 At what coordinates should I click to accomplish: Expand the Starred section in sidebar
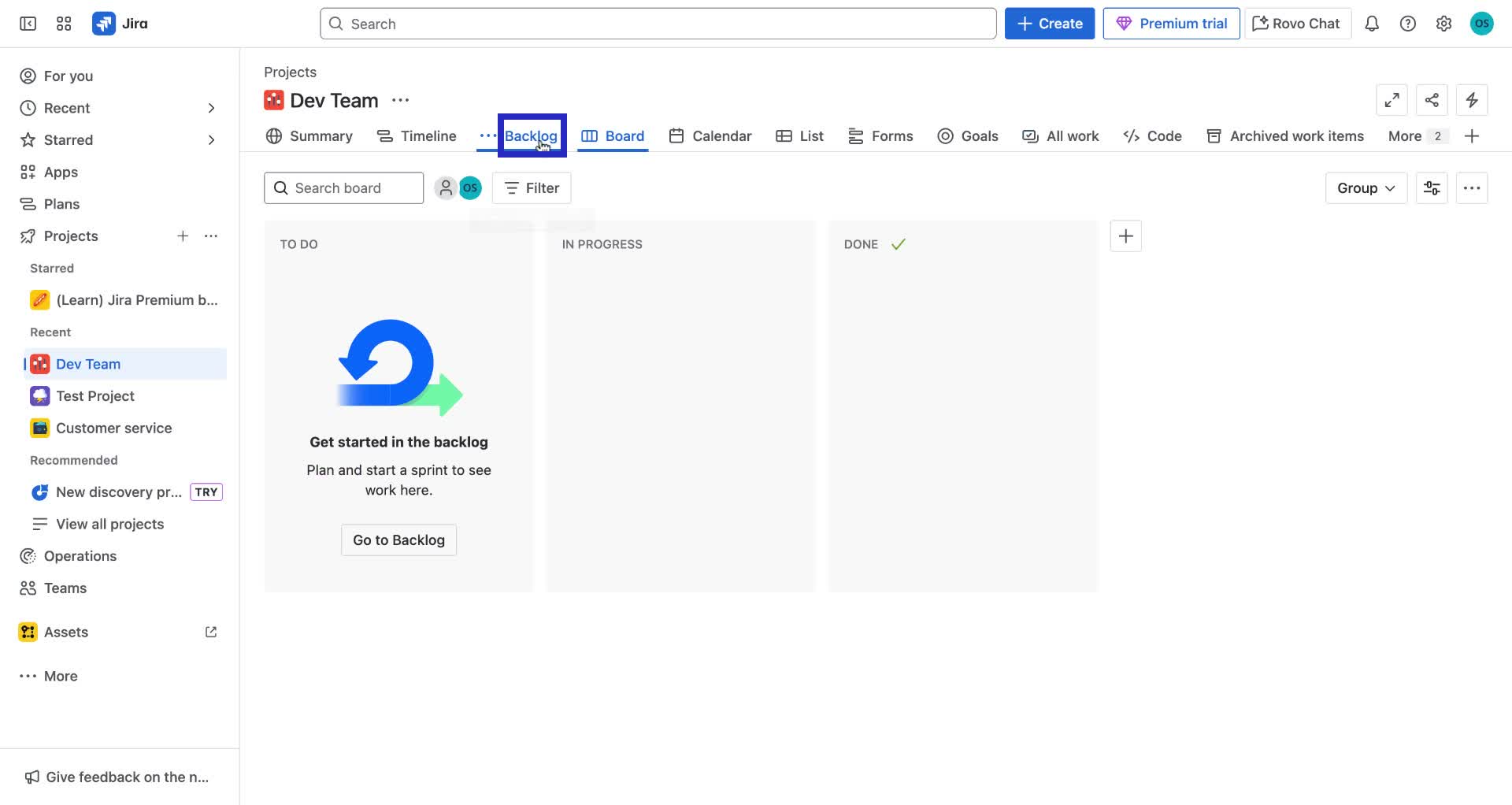point(211,139)
